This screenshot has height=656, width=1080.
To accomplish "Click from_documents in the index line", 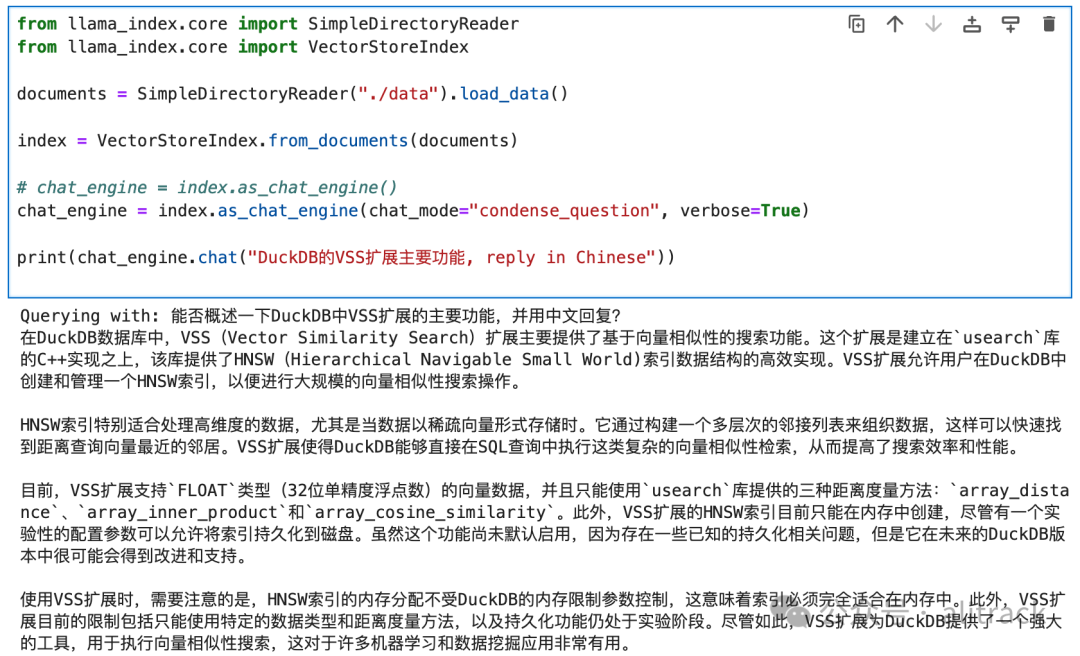I will coord(338,141).
